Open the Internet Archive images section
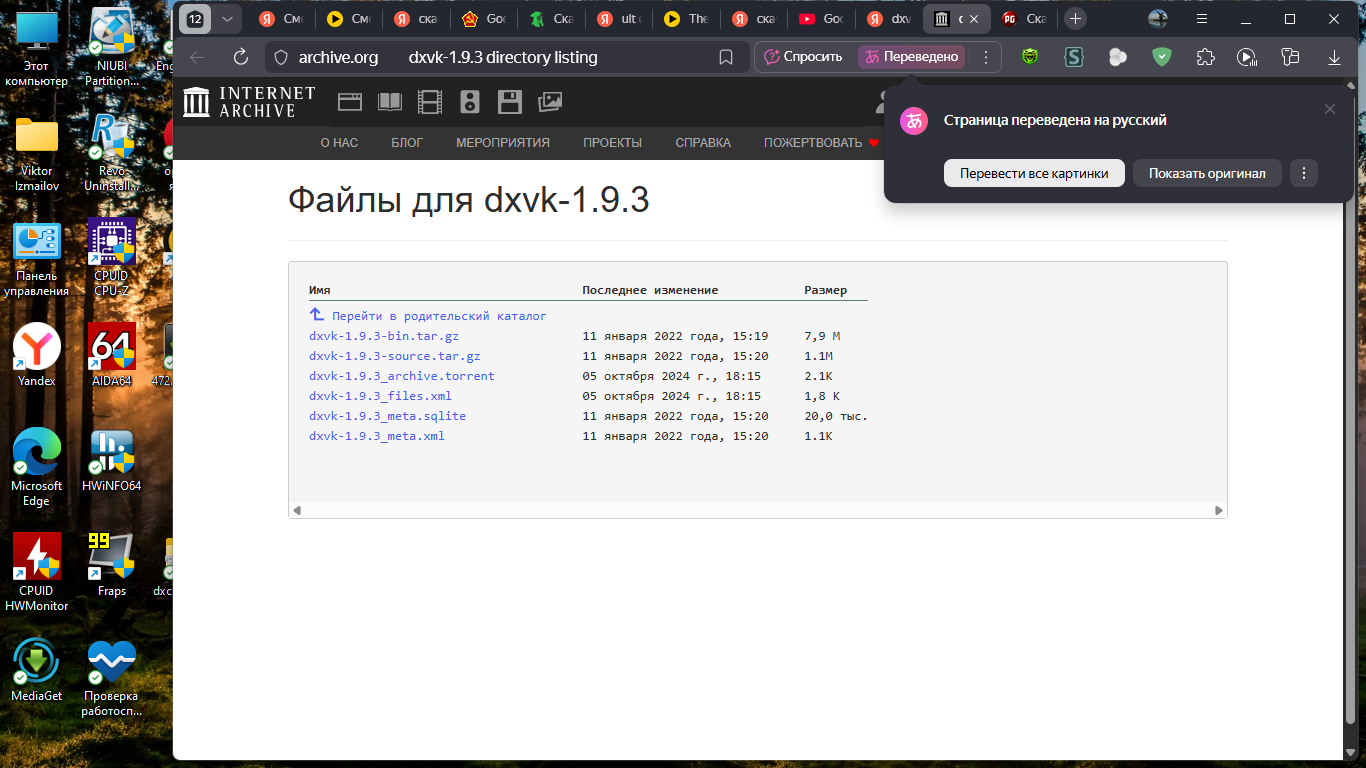Image resolution: width=1366 pixels, height=768 pixels. click(550, 101)
